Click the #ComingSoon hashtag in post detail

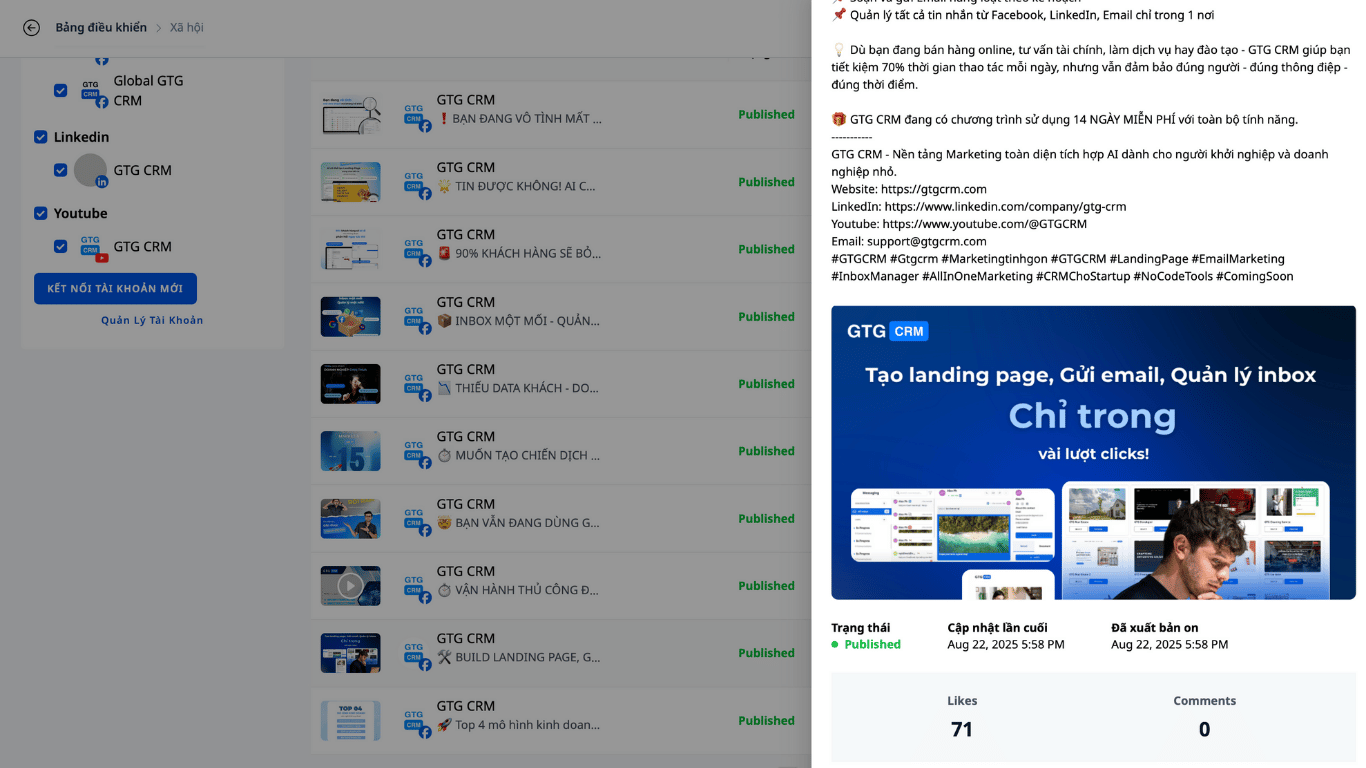point(1254,276)
